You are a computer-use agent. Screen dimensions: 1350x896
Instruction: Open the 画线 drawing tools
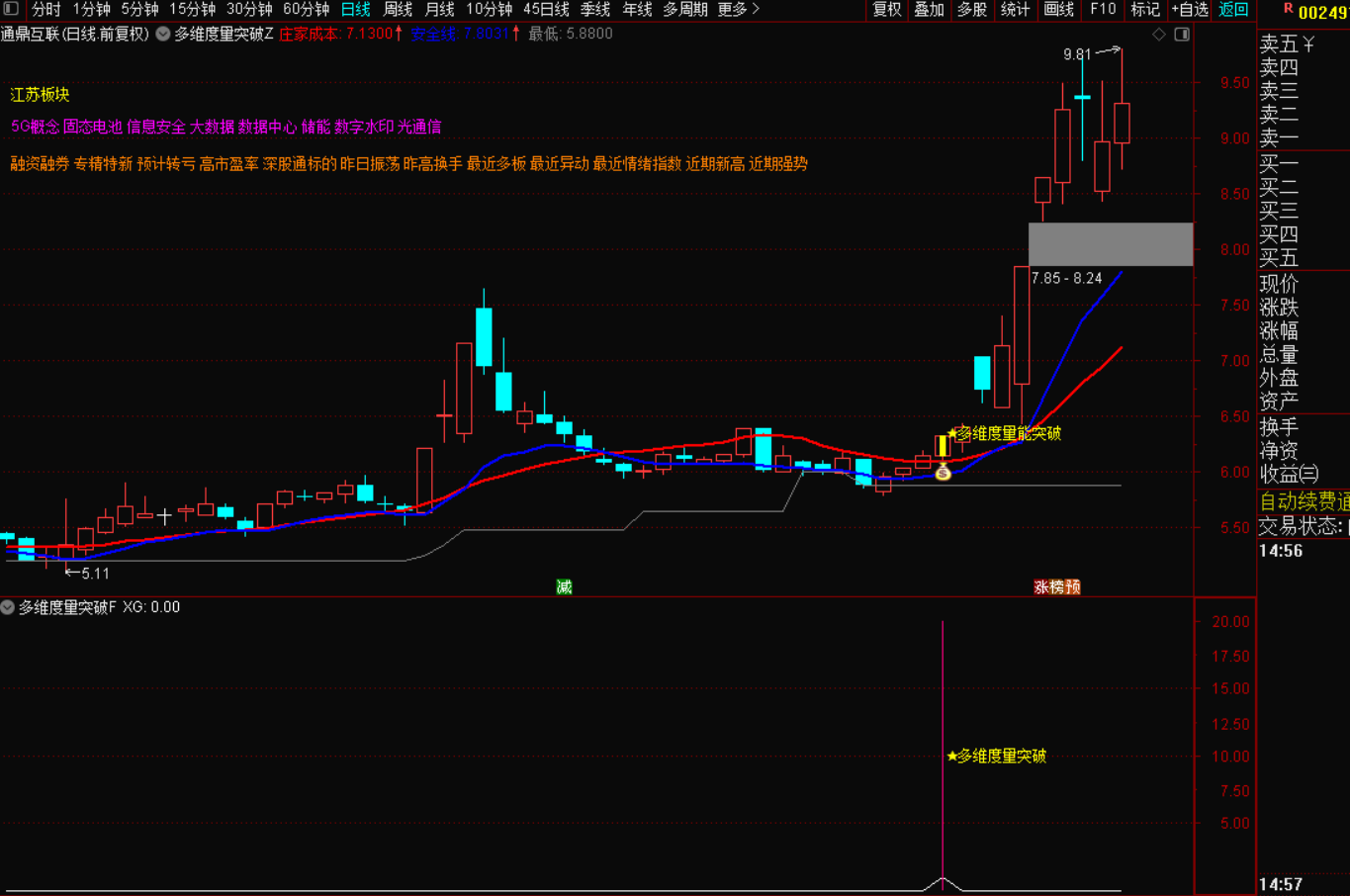1058,9
